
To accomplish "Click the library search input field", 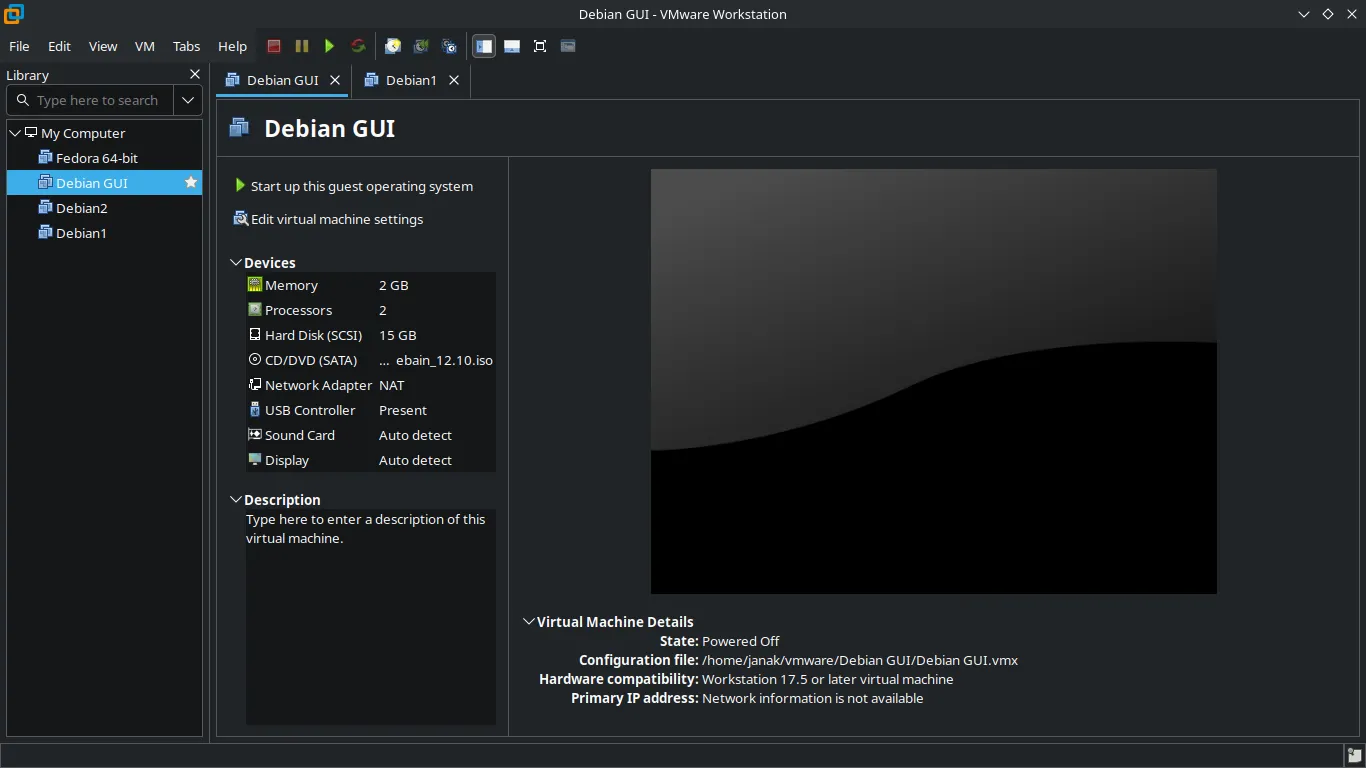I will tap(97, 100).
